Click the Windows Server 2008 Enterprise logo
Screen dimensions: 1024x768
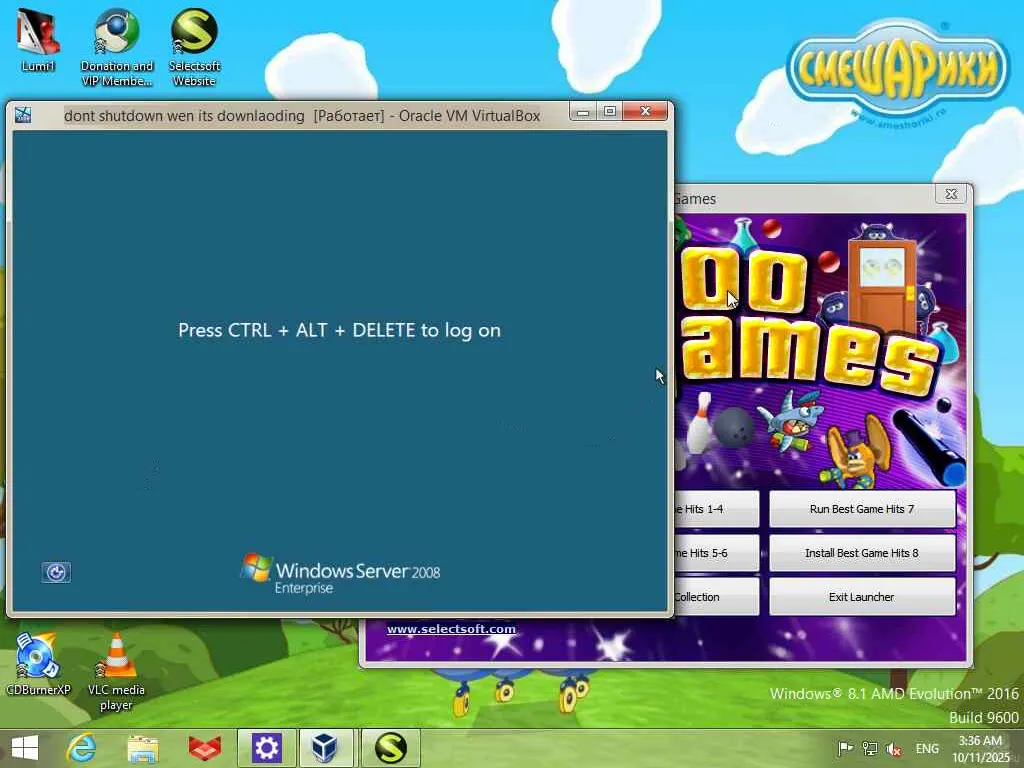(x=341, y=574)
